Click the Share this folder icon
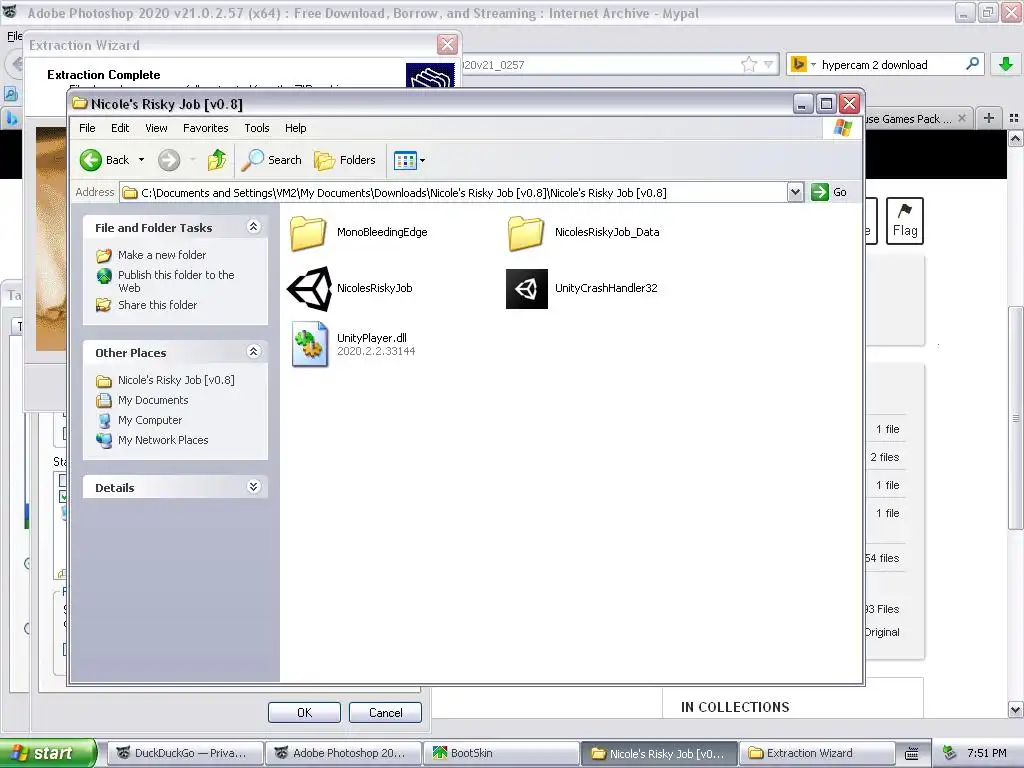Screen dimensions: 1024x768 (104, 305)
